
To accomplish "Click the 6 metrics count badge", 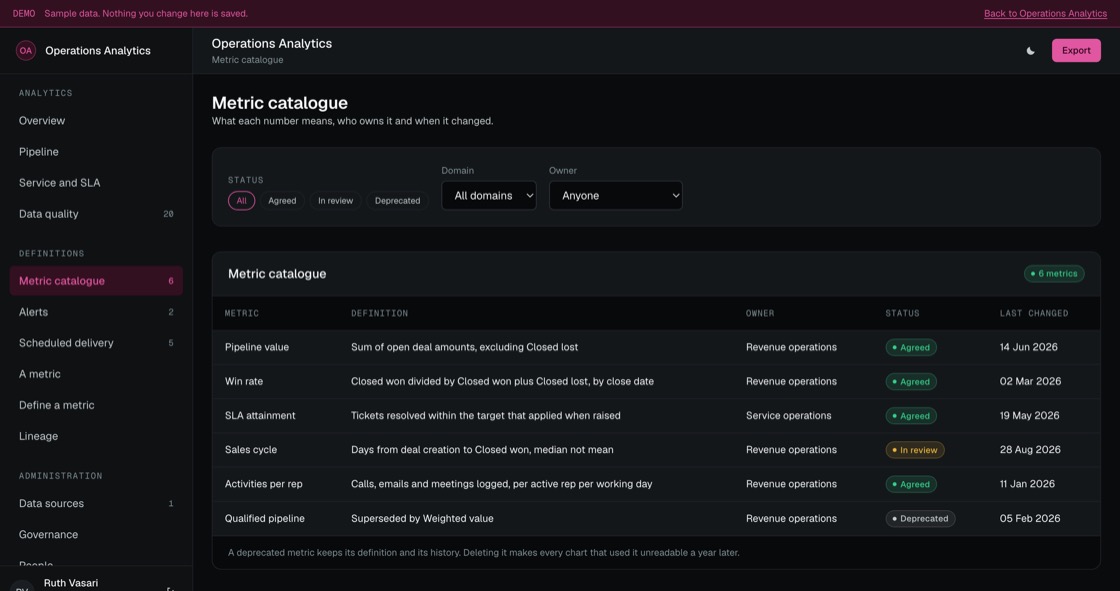I will click(x=1054, y=274).
